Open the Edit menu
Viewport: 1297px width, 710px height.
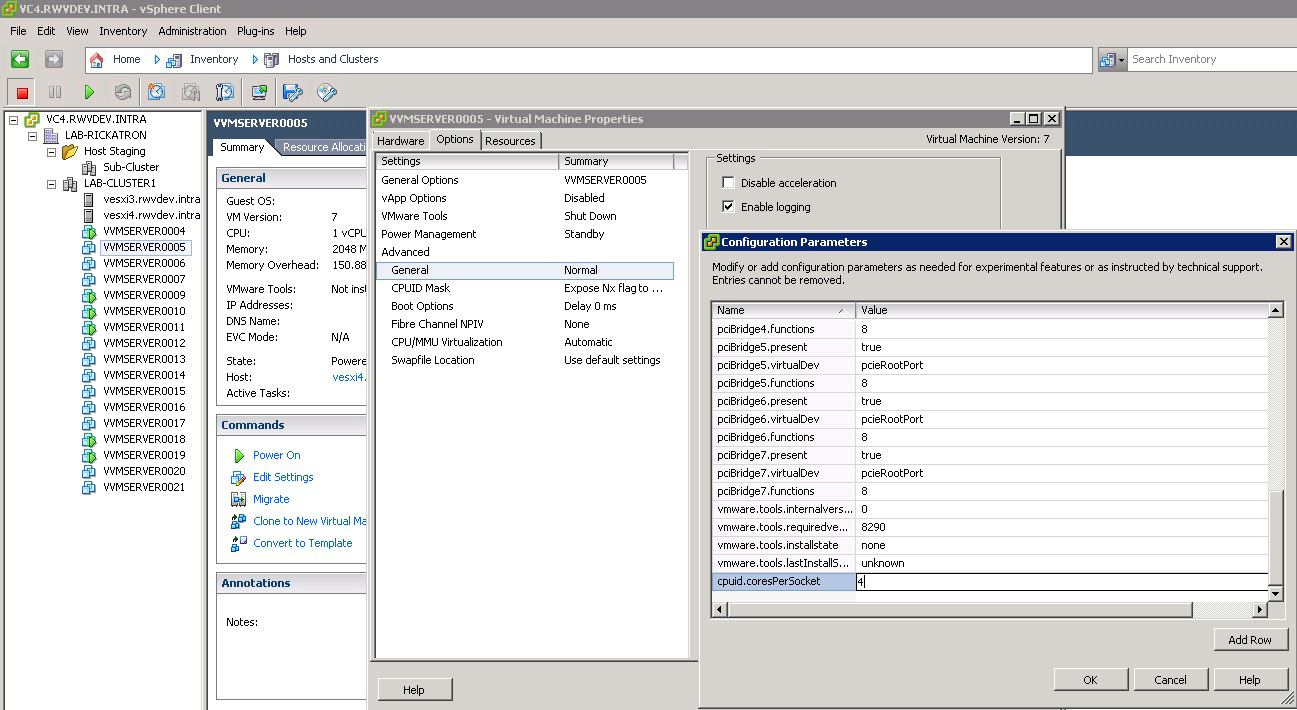click(46, 31)
